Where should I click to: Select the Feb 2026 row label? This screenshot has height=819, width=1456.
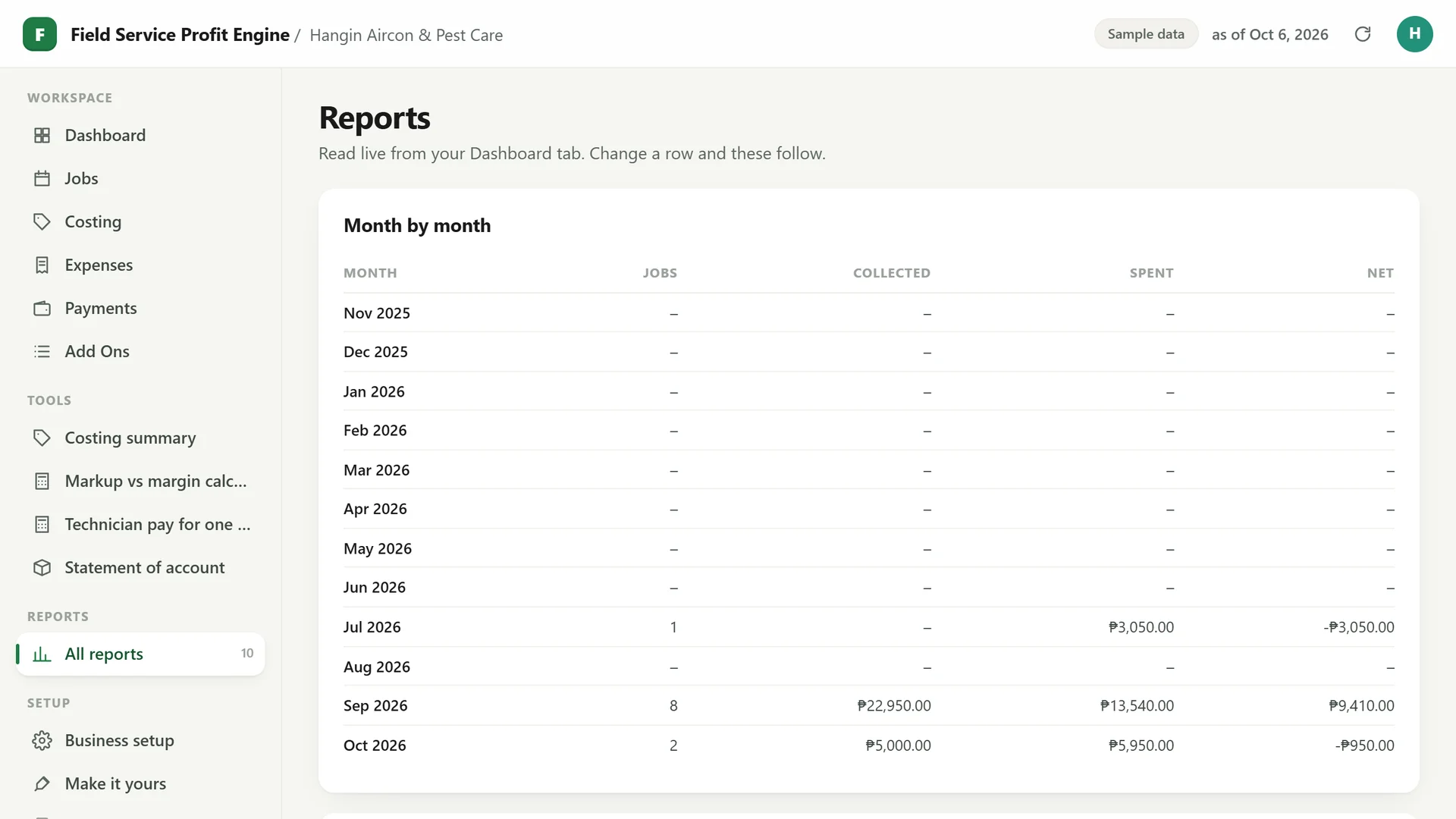coord(375,430)
